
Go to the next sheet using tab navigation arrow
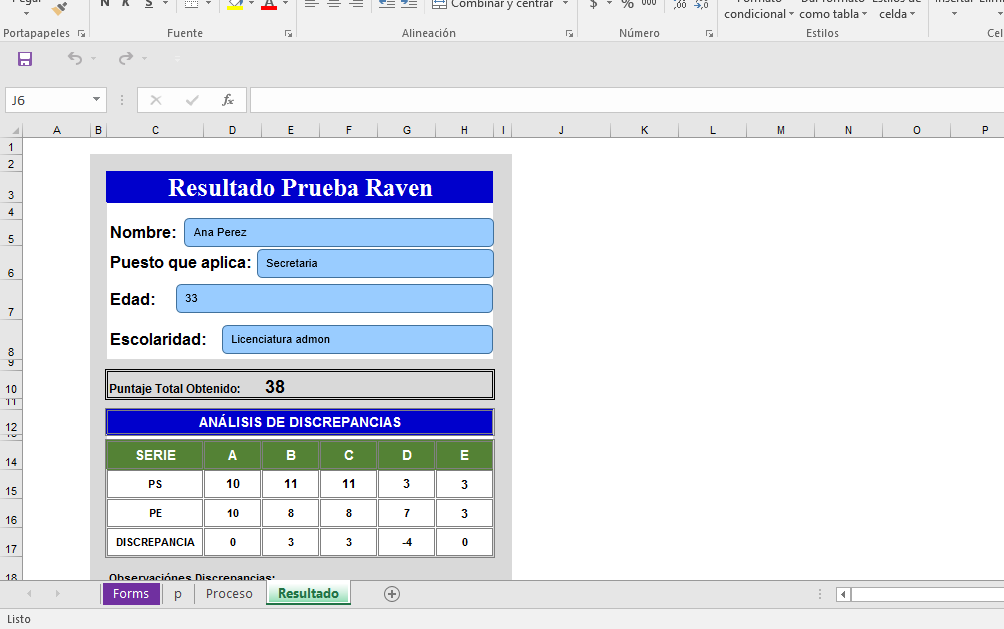coord(58,594)
